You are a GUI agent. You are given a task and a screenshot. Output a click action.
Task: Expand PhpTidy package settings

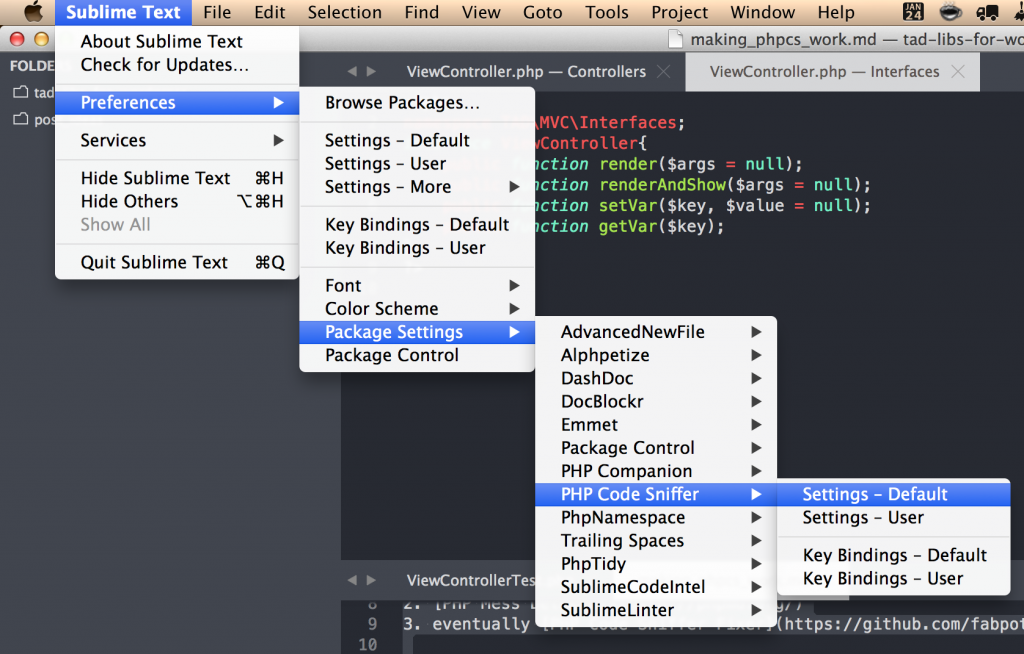pyautogui.click(x=656, y=564)
